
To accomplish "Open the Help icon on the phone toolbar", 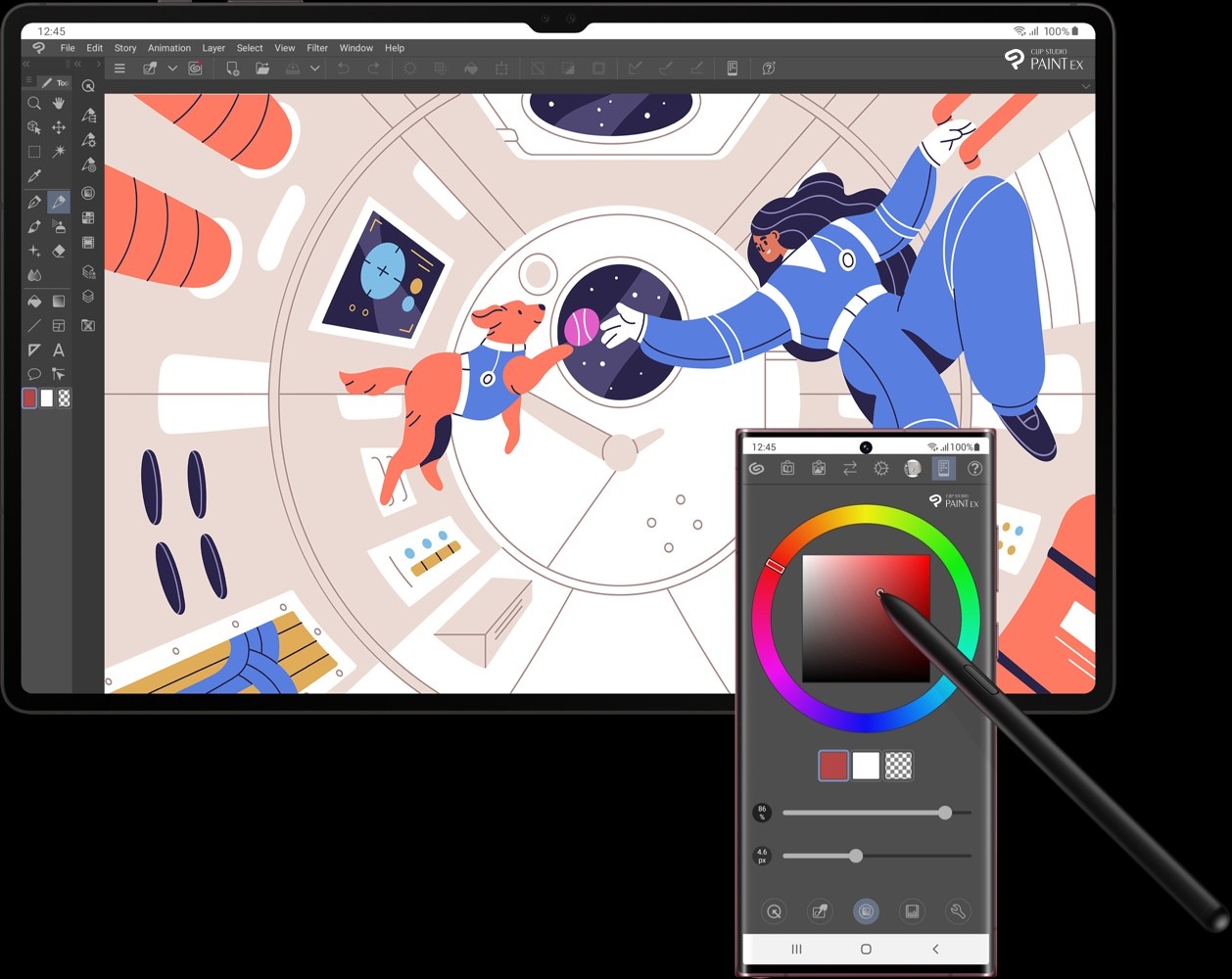I will coord(973,468).
